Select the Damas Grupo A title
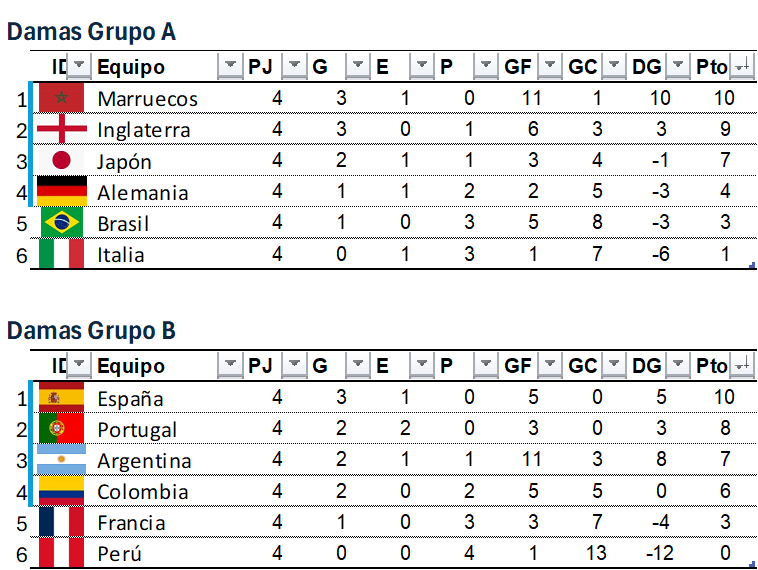The image size is (758, 570). tap(92, 32)
